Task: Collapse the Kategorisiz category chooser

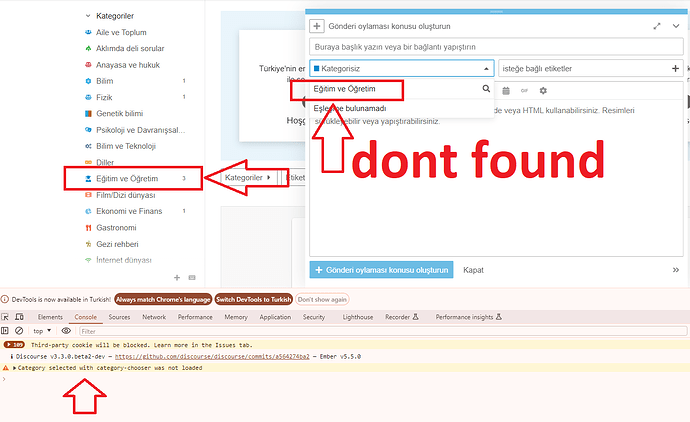Action: point(402,69)
